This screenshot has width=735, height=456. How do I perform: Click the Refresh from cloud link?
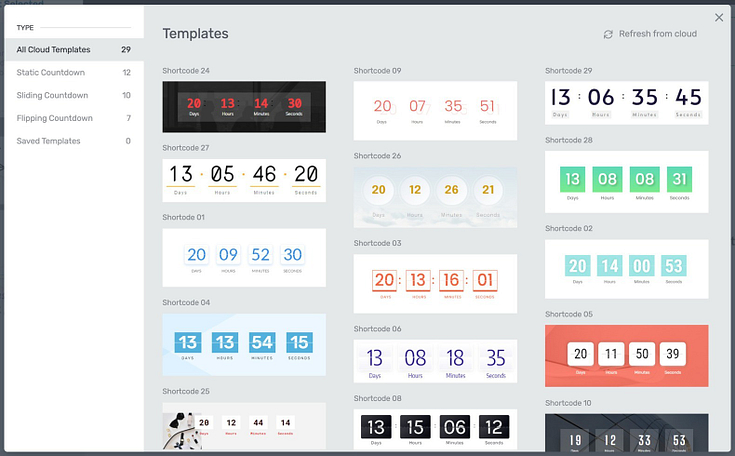coord(657,34)
